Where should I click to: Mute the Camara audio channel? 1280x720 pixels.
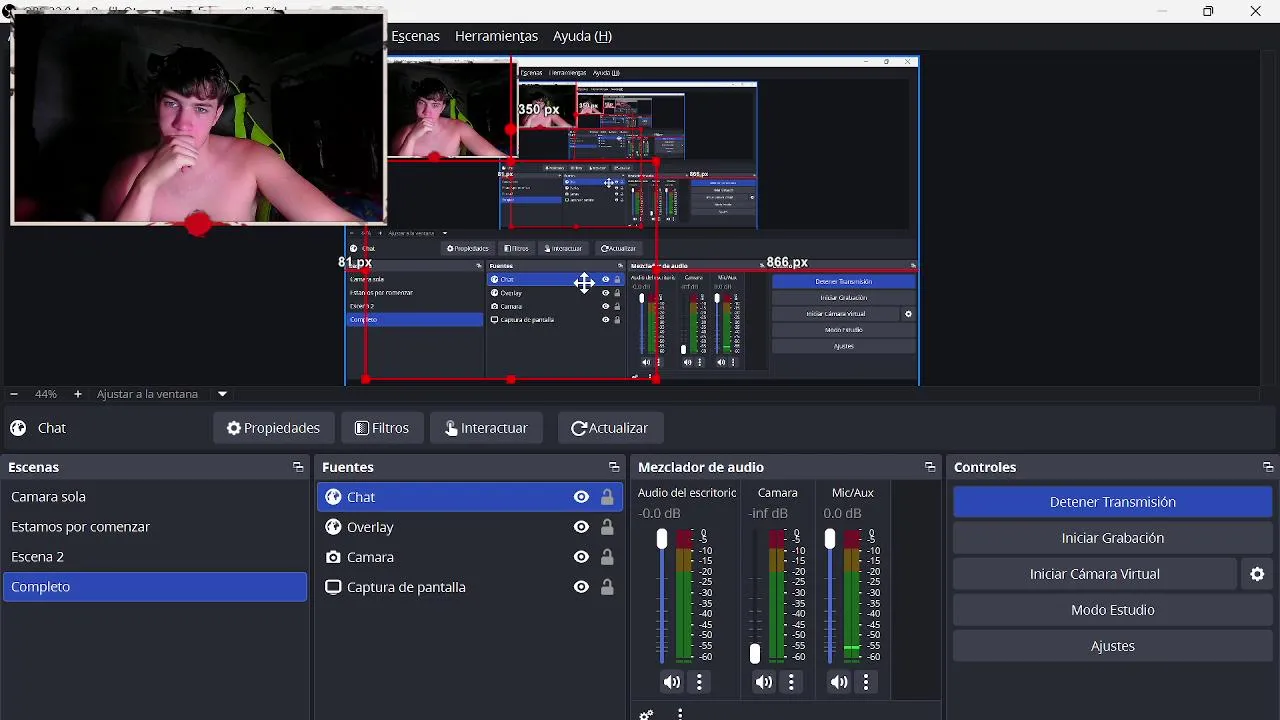point(764,682)
